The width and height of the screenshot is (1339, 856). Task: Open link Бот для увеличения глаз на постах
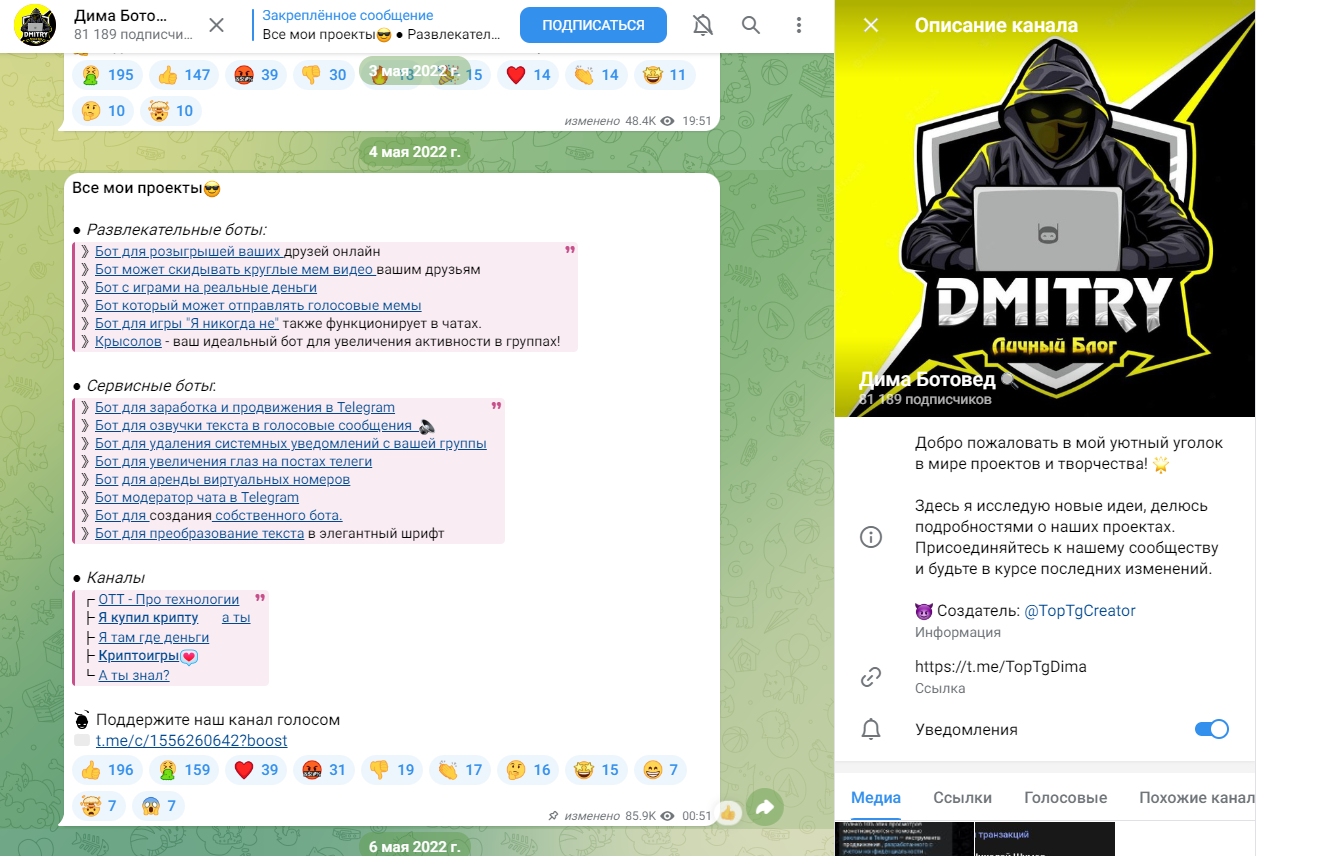tap(233, 461)
